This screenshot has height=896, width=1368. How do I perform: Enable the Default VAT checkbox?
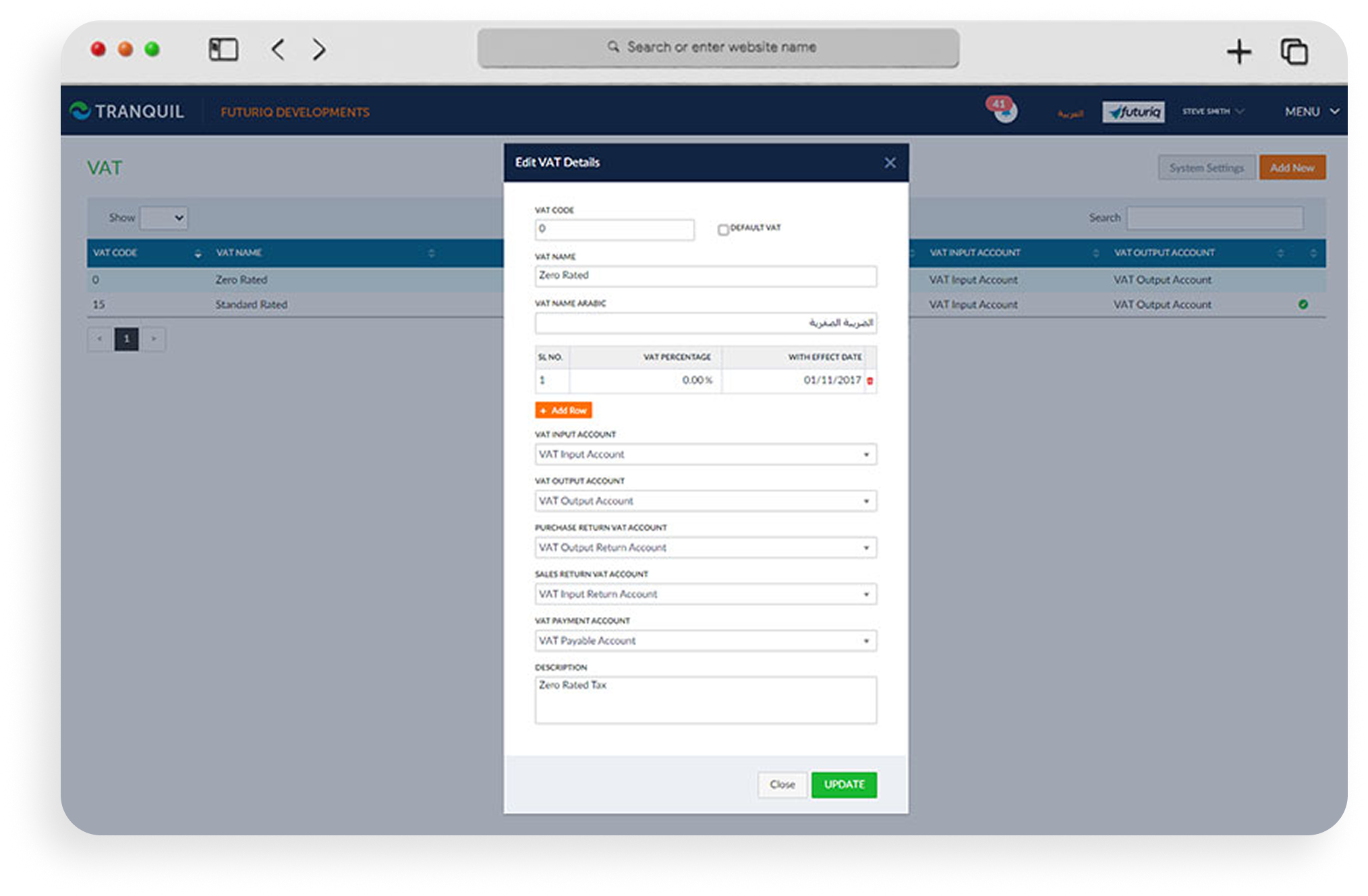click(723, 230)
